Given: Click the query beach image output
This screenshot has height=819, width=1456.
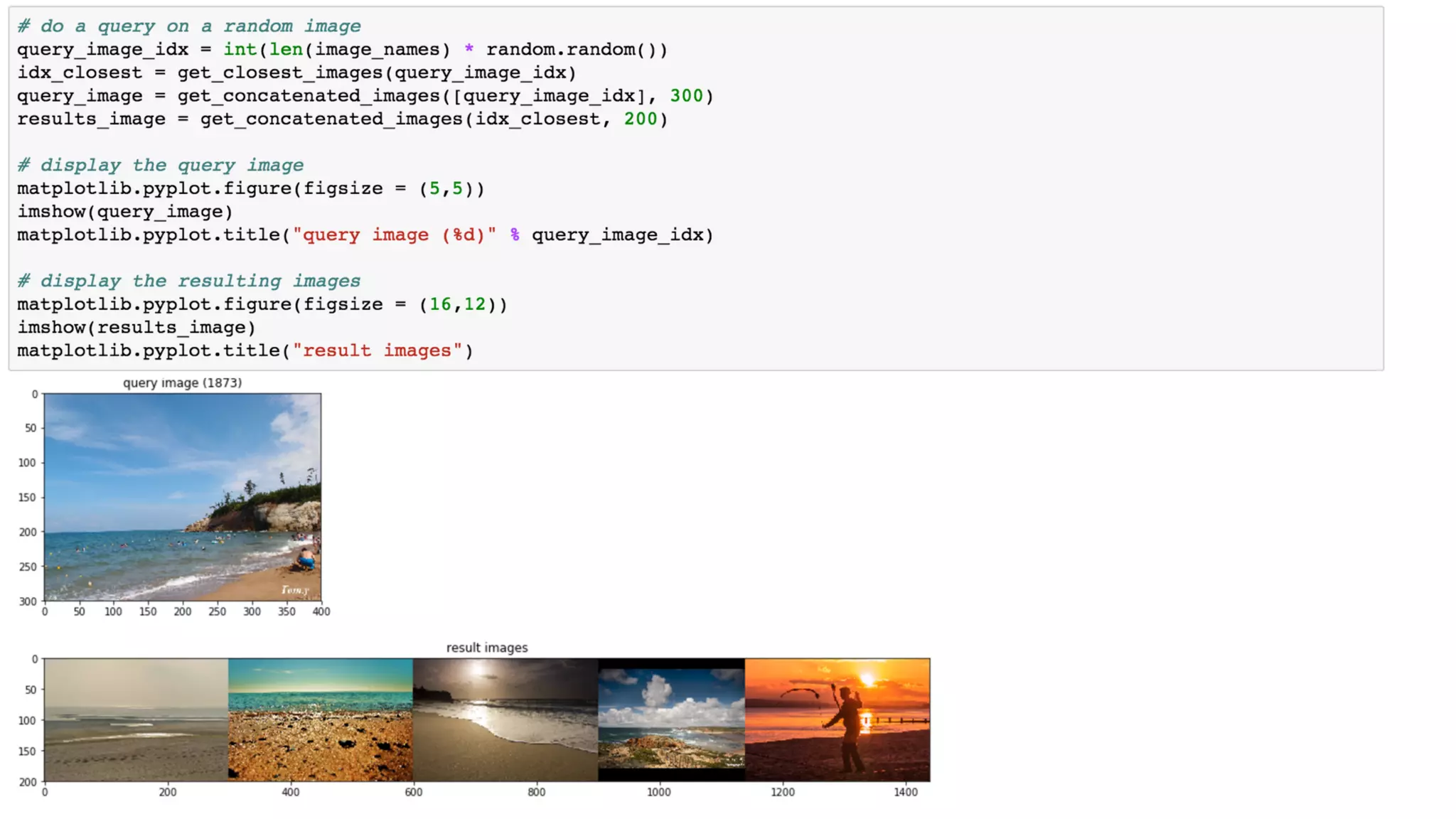Looking at the screenshot, I should point(182,497).
